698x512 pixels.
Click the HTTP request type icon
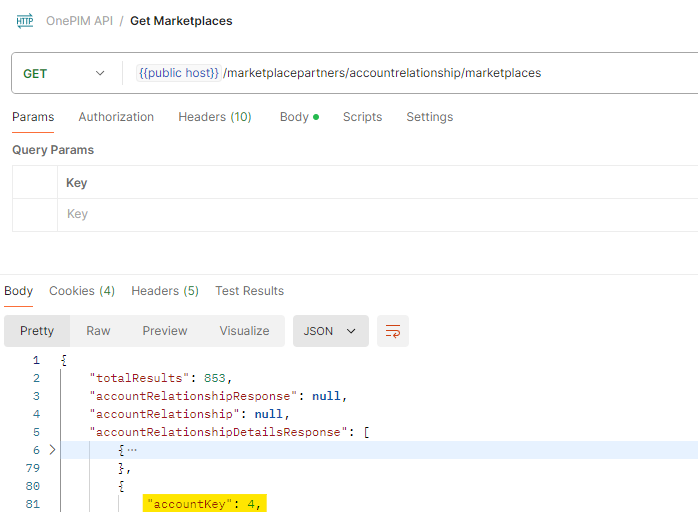[24, 21]
